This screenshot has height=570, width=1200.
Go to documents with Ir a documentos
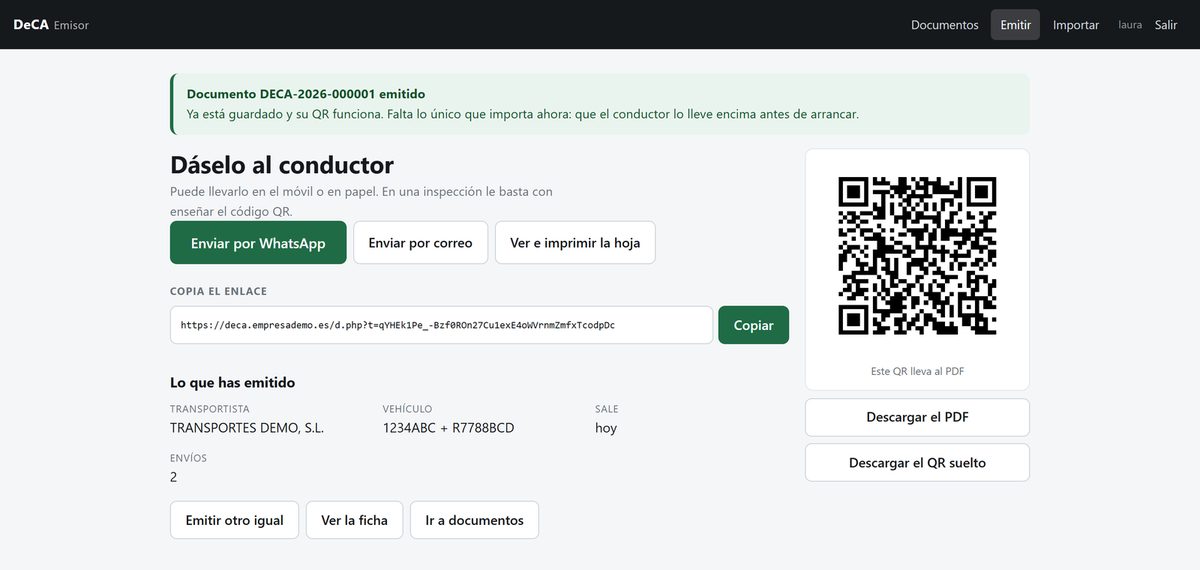click(474, 520)
